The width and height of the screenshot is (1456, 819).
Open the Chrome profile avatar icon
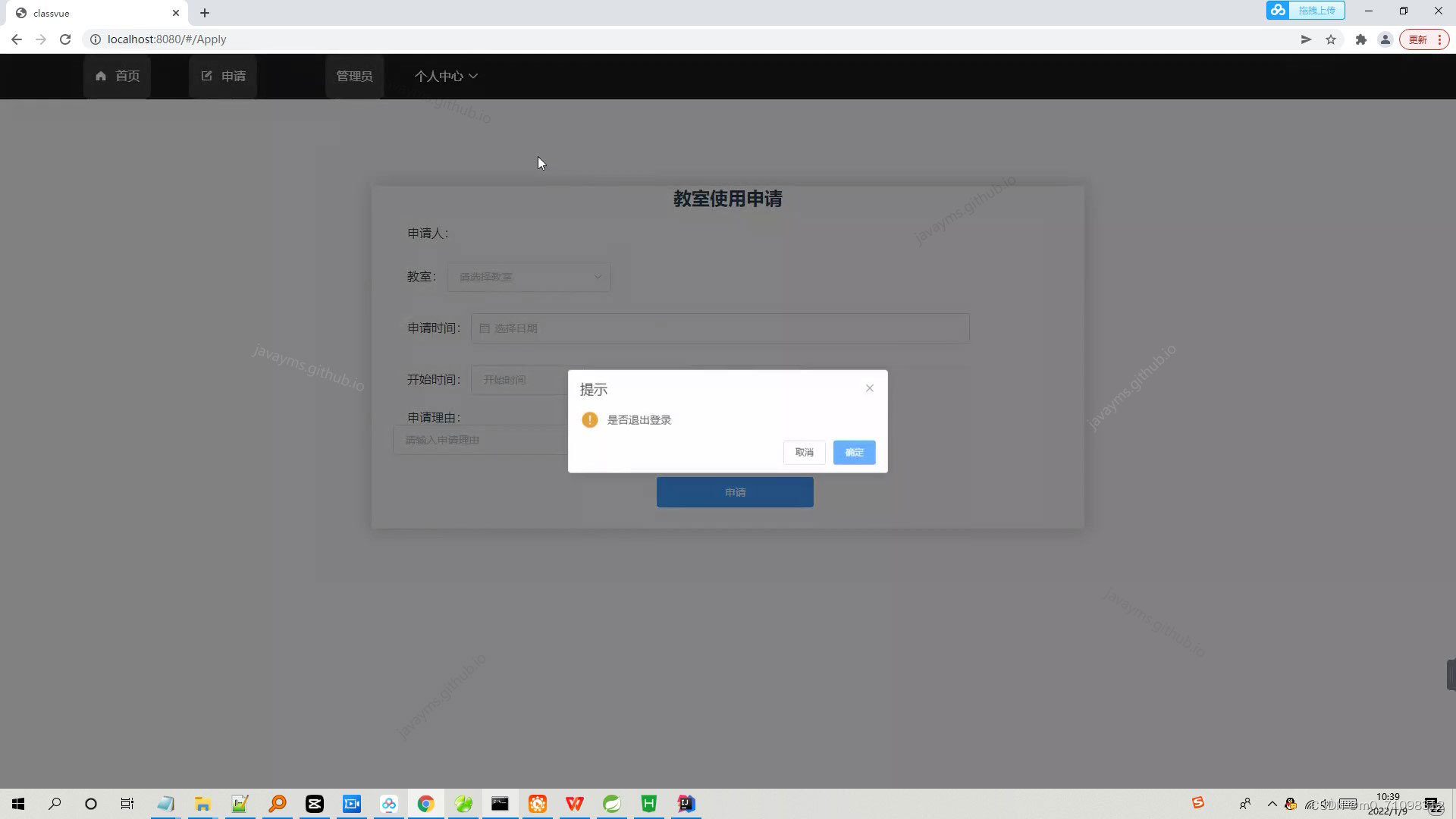1385,39
